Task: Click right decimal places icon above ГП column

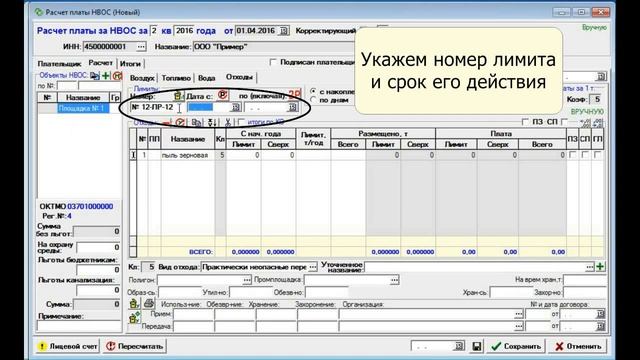Action: coord(598,122)
